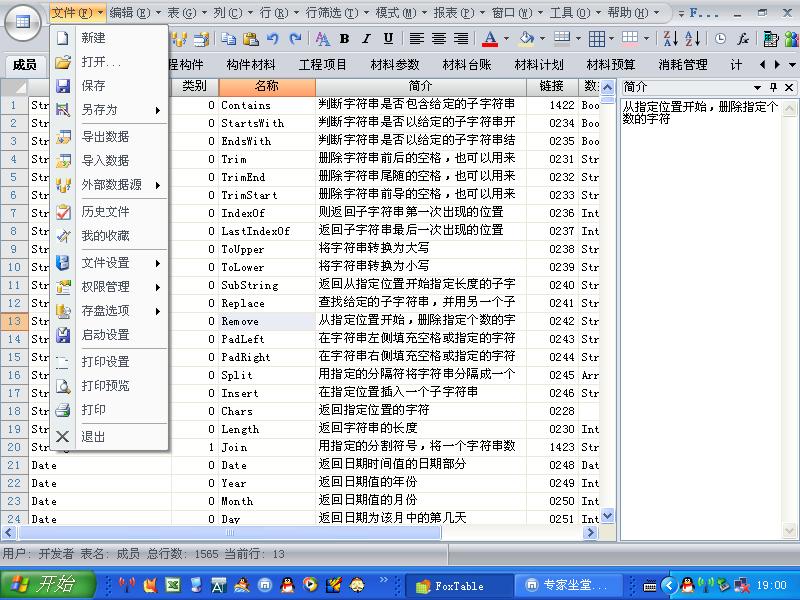Click the round FoxTable application button
This screenshot has height=600, width=800.
click(x=22, y=22)
